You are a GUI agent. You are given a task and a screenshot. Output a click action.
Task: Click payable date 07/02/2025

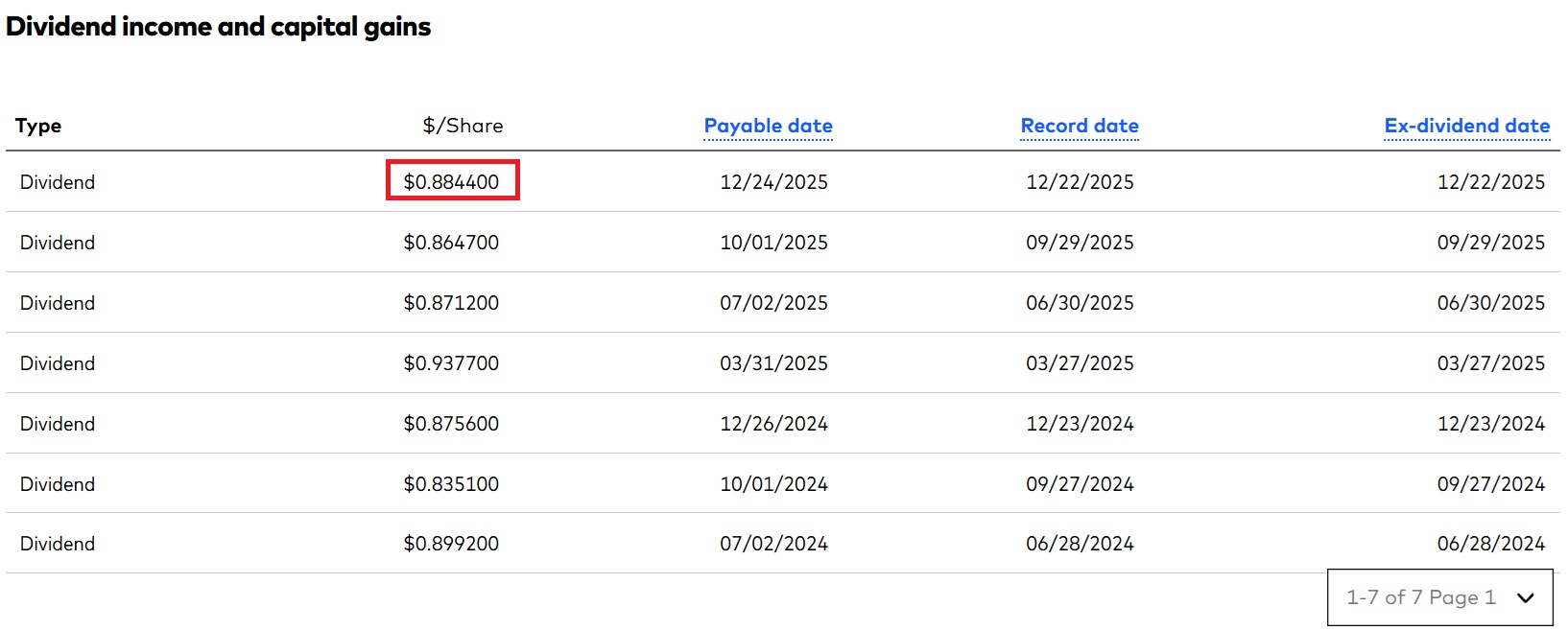[x=773, y=303]
